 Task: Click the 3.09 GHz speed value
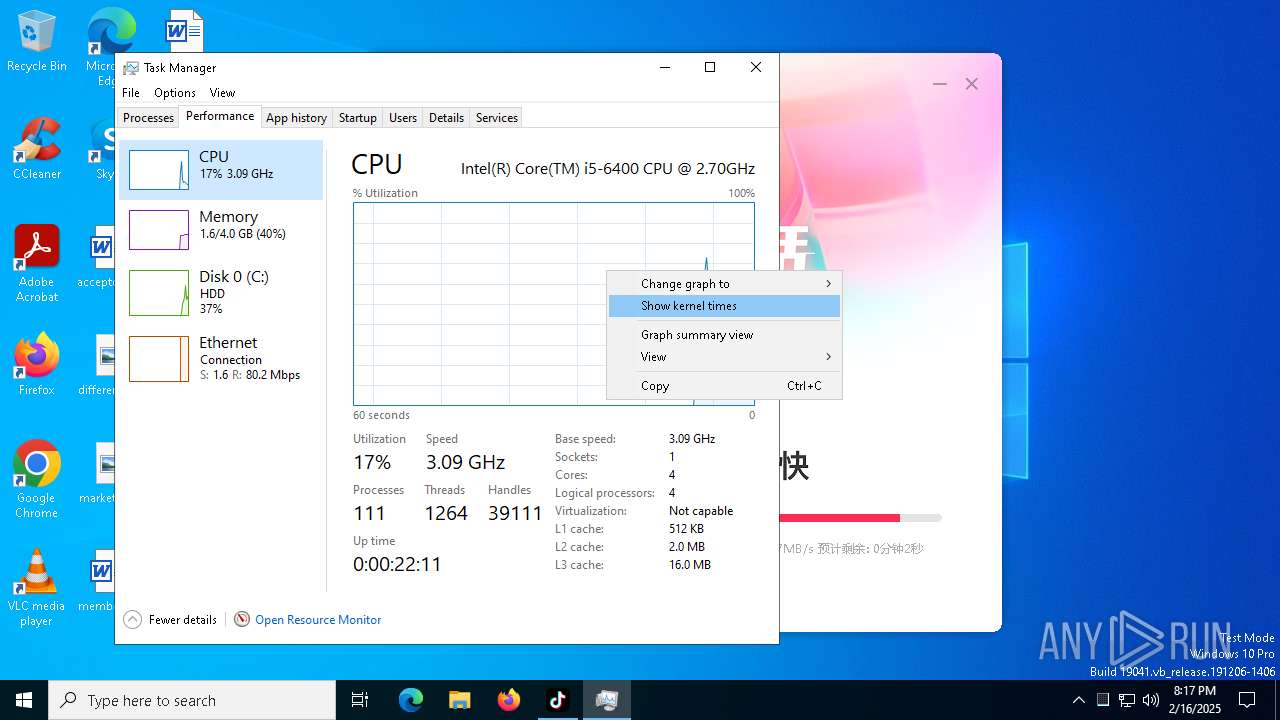[465, 462]
